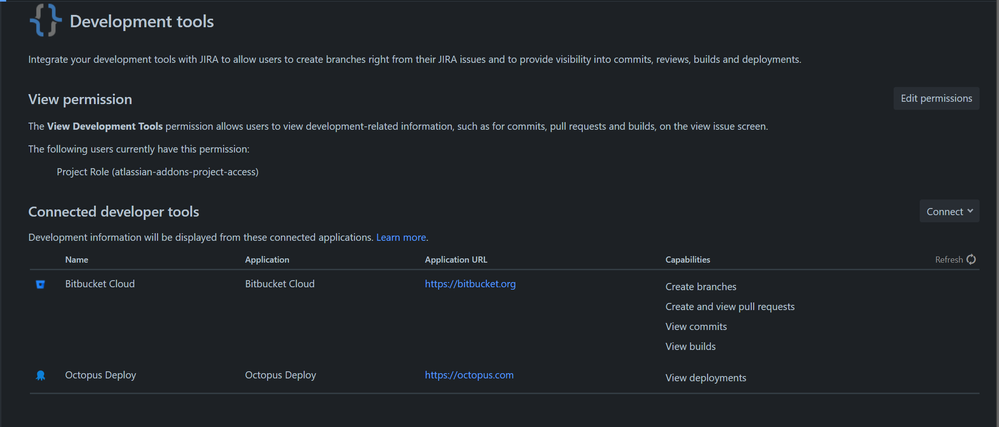Open the Edit permissions button
Image resolution: width=999 pixels, height=427 pixels.
936,98
